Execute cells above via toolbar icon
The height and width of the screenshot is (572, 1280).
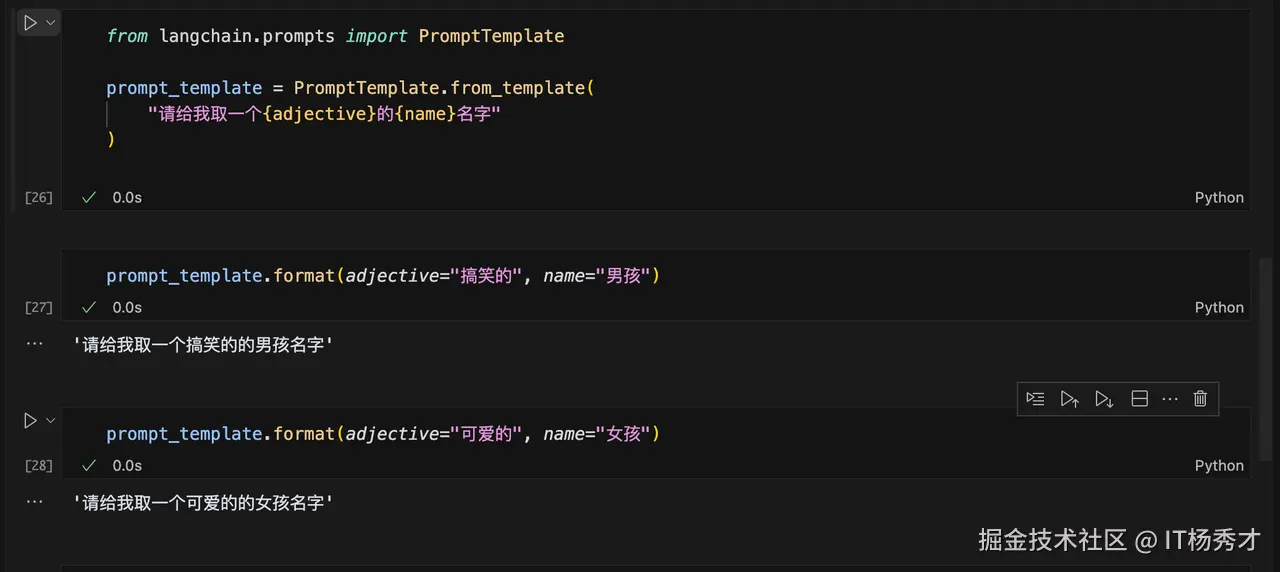1069,399
